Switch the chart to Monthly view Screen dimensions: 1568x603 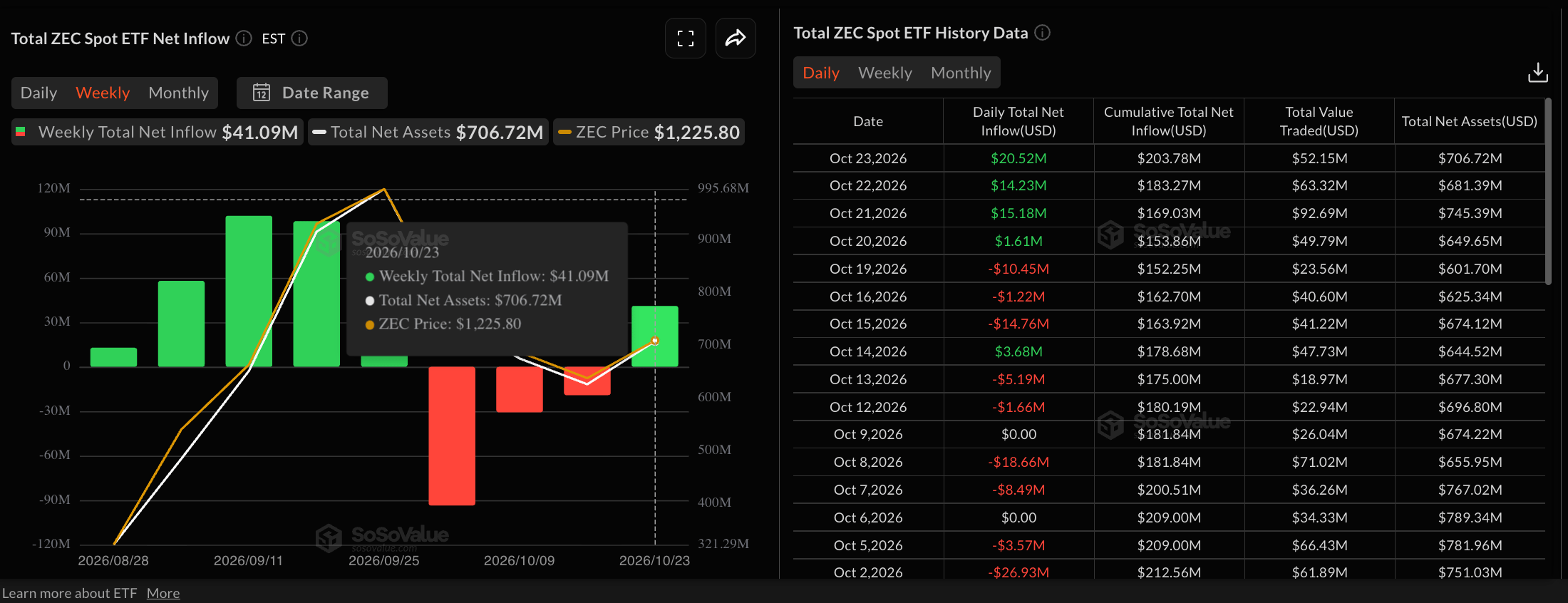point(178,93)
